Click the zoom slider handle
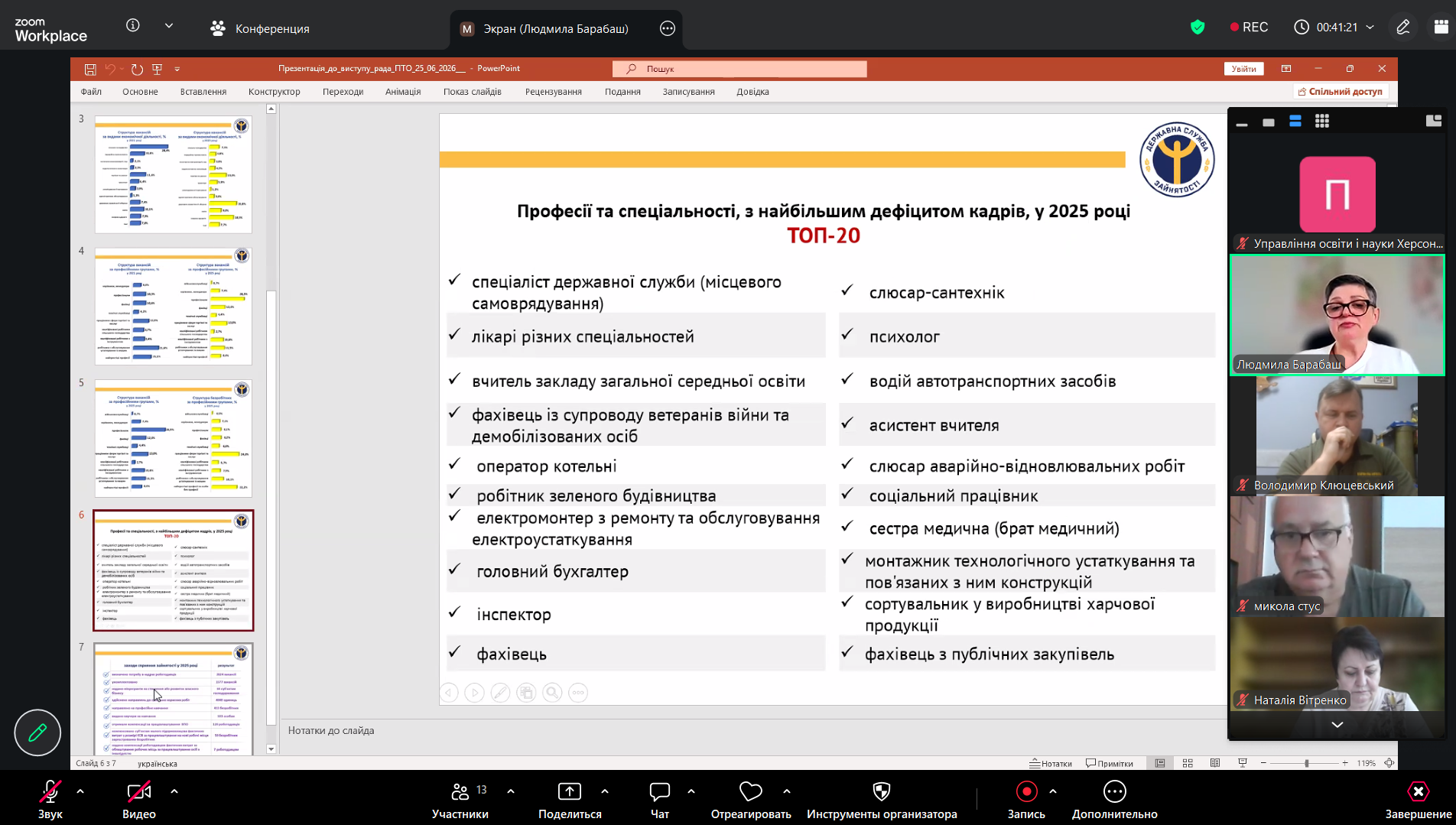1456x825 pixels. [1307, 763]
